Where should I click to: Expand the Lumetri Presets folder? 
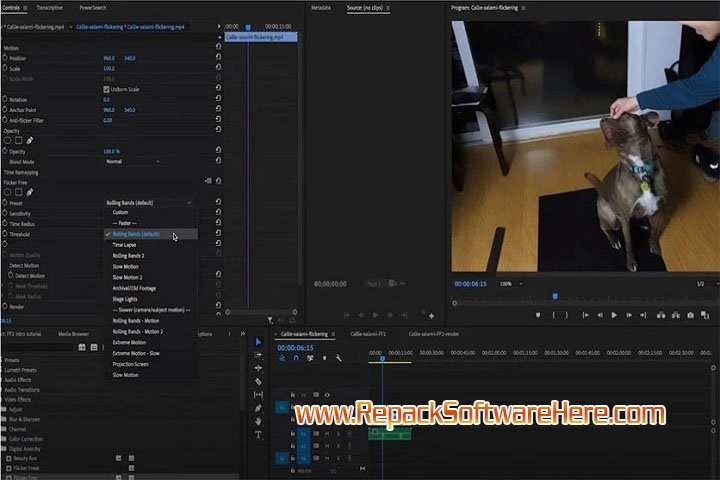pyautogui.click(x=20, y=370)
